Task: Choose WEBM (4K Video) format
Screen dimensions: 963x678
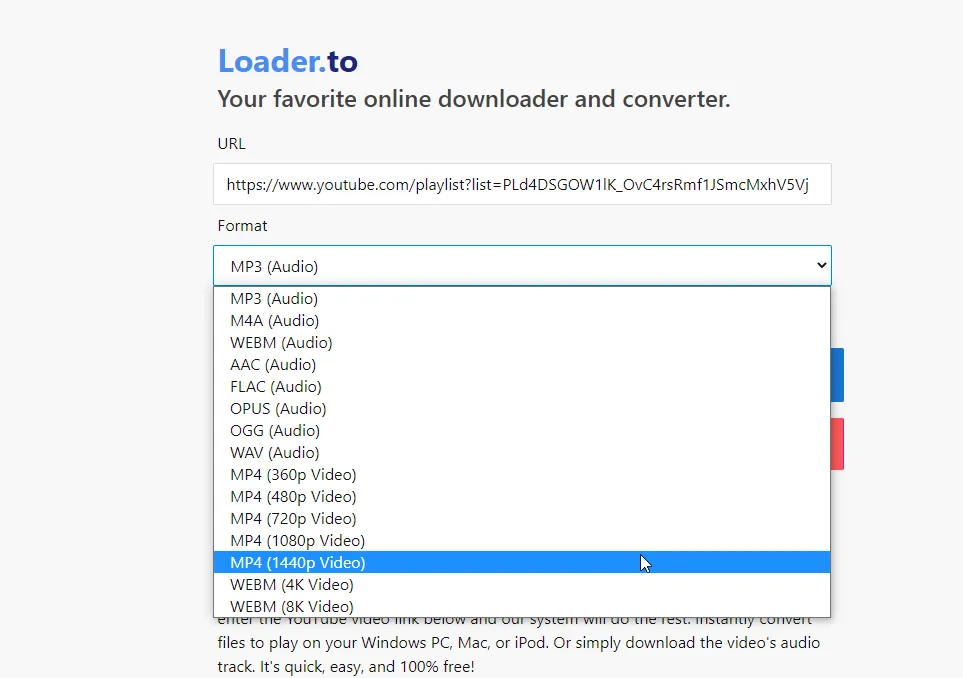Action: pos(522,585)
